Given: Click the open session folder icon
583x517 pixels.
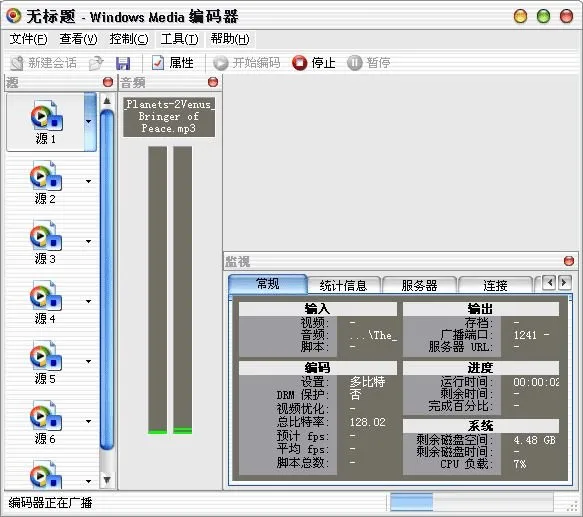Looking at the screenshot, I should (x=96, y=63).
